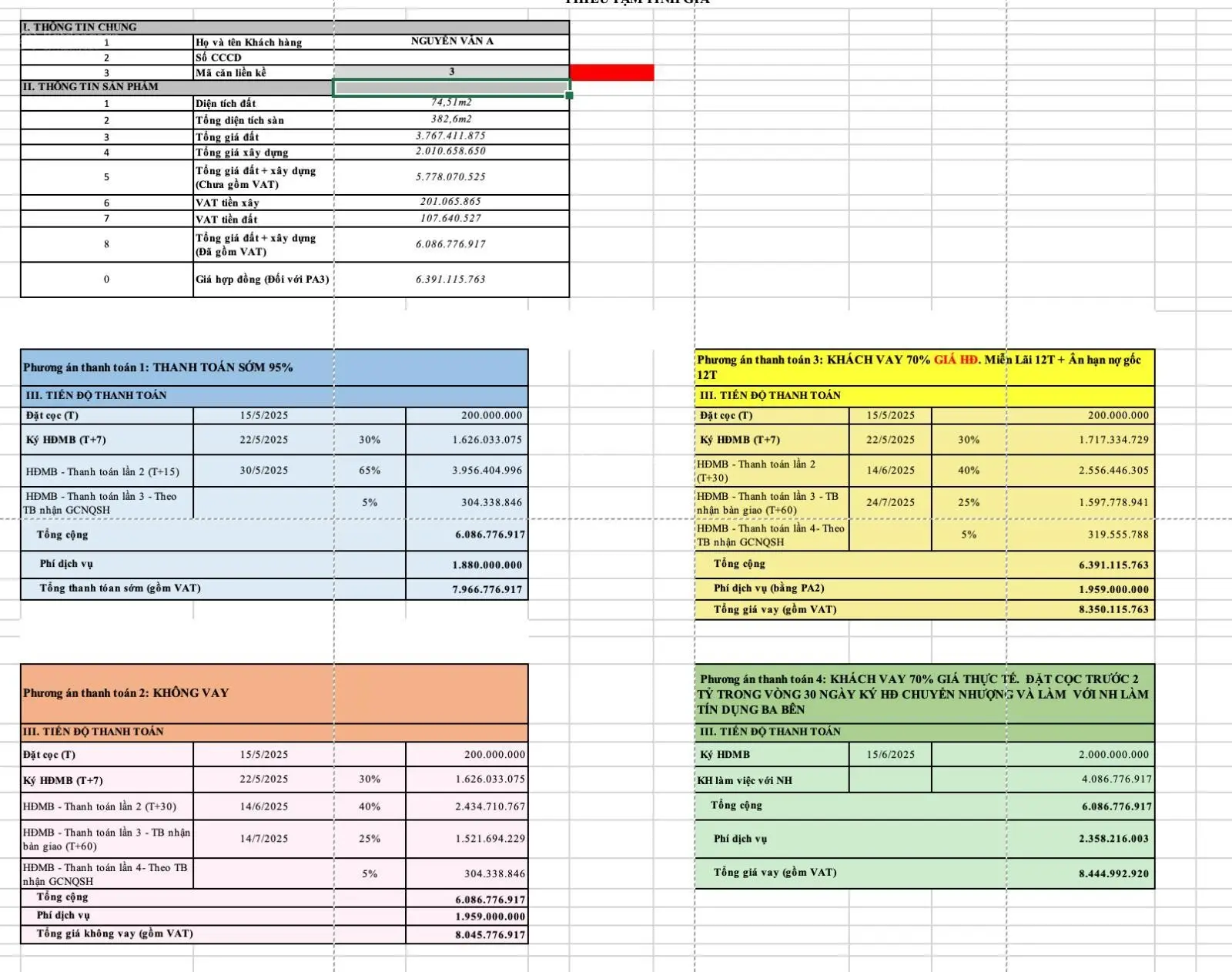Click 'HĐMB - Thanh toán lần 2 (T+30)' in plan 2

[x=107, y=806]
